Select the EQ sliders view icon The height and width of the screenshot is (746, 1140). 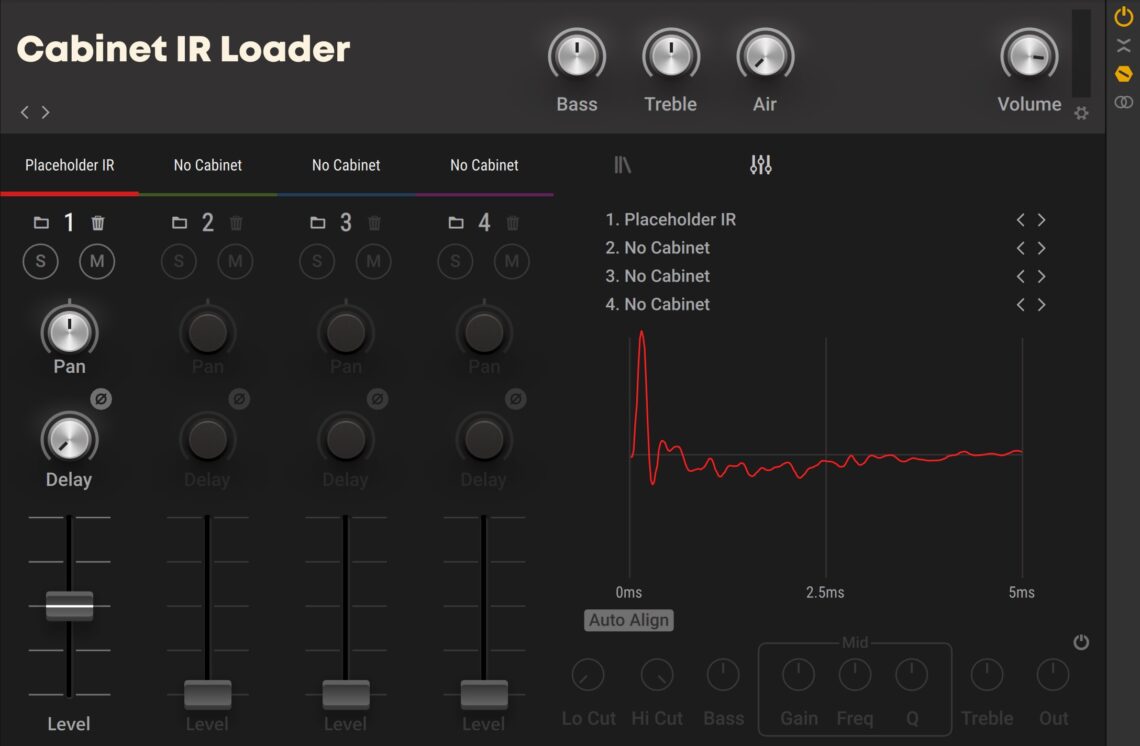pyautogui.click(x=760, y=165)
